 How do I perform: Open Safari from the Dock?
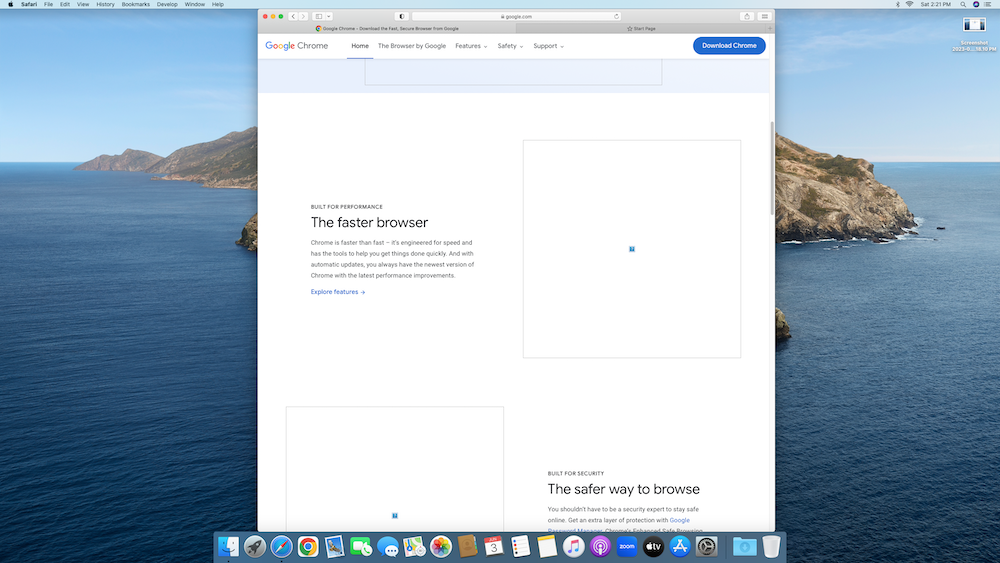tap(281, 546)
